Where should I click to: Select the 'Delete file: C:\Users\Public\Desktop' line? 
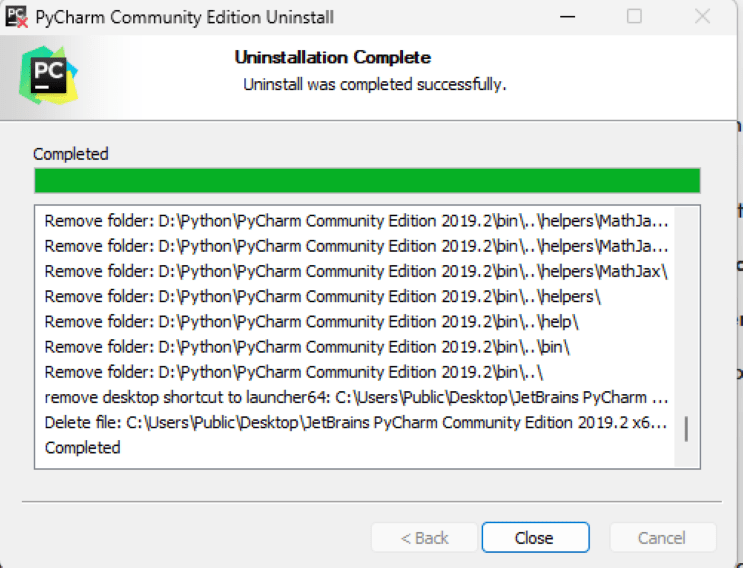(355, 422)
